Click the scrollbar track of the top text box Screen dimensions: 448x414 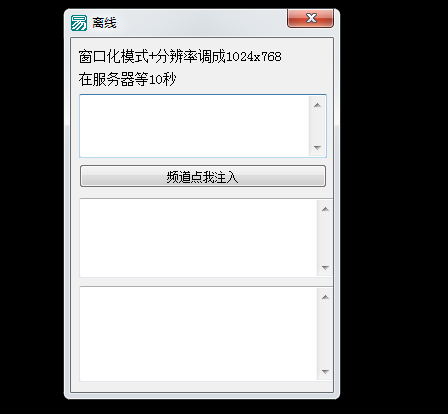[x=317, y=126]
